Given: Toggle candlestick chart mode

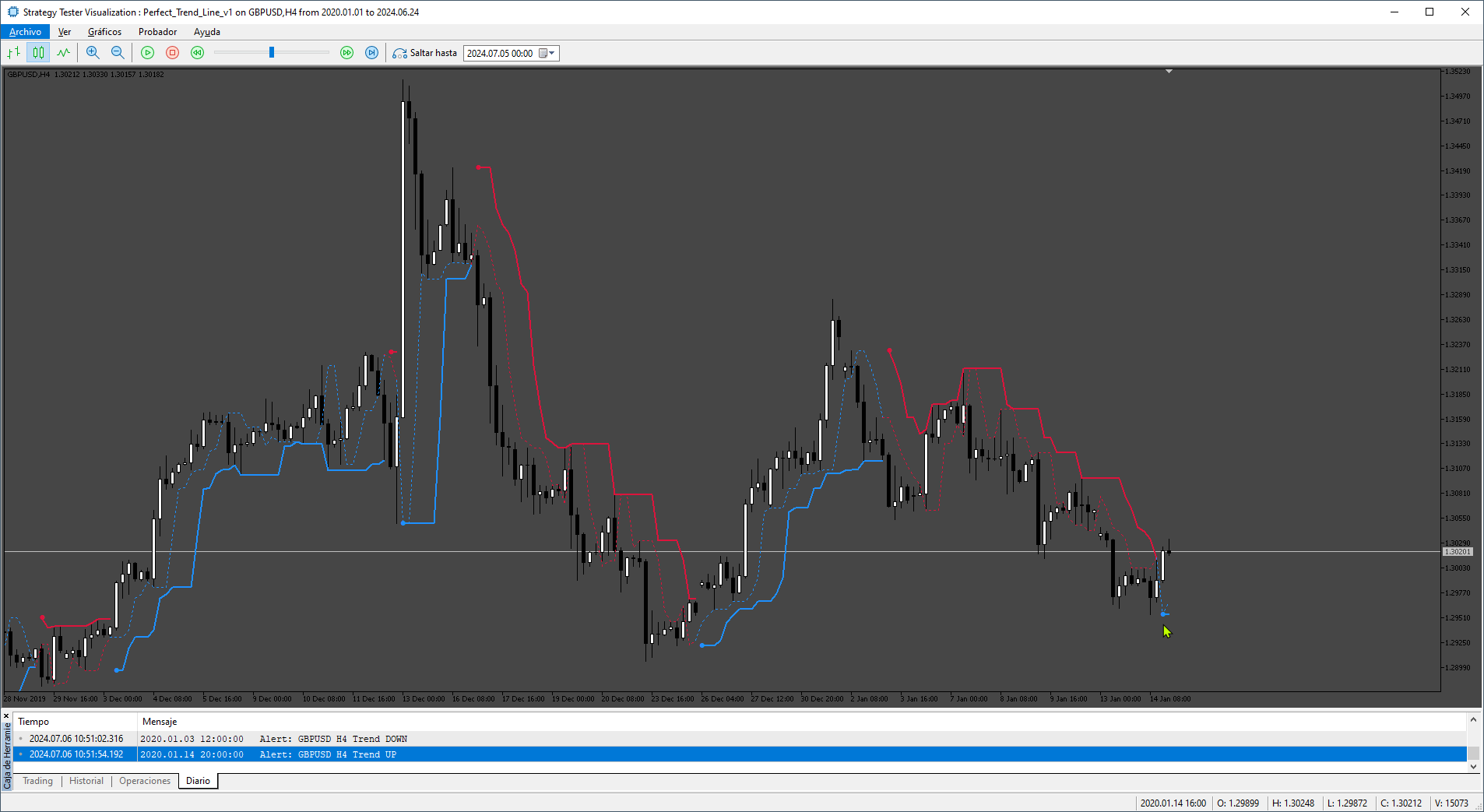Looking at the screenshot, I should pyautogui.click(x=38, y=53).
